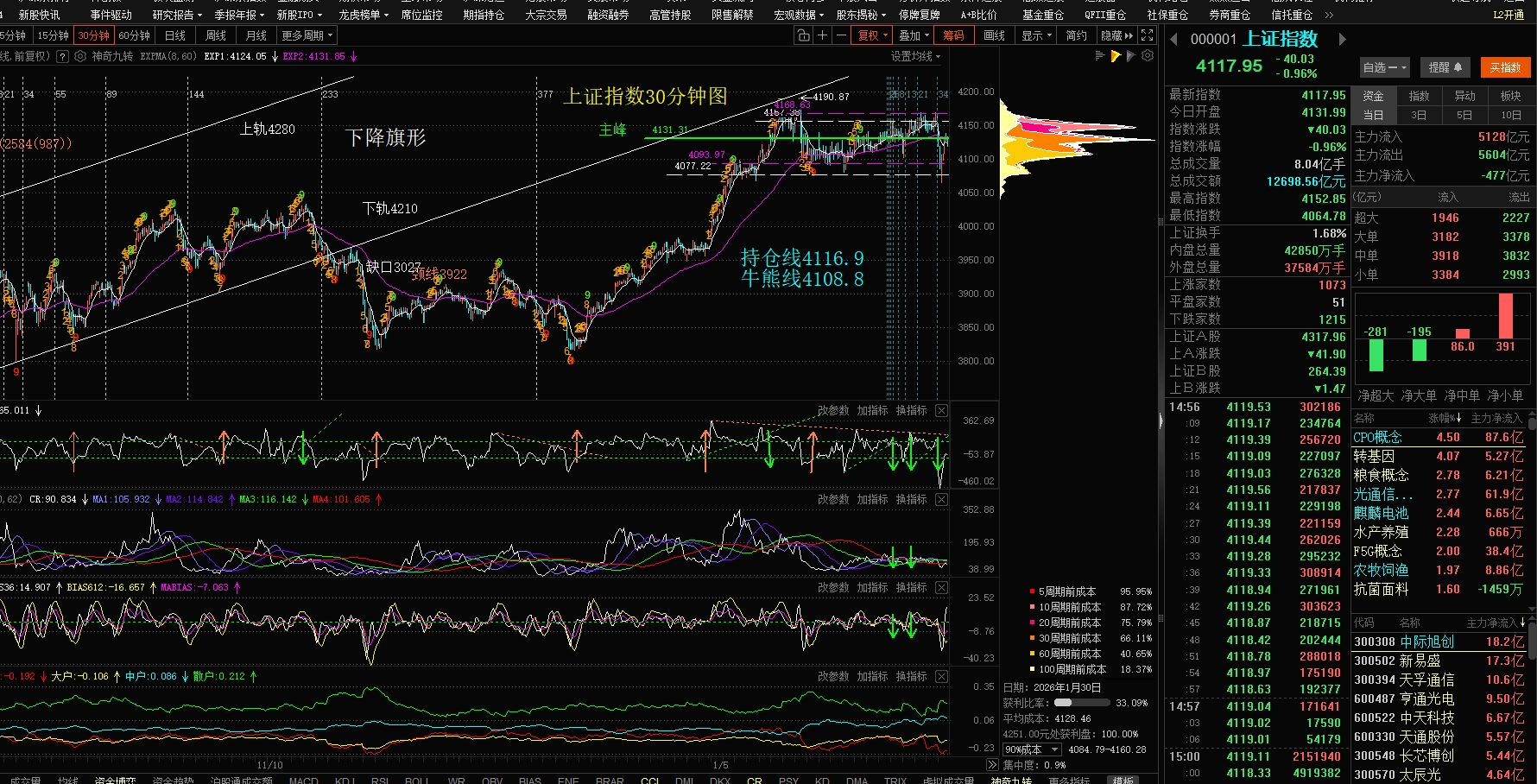Click the 5周期前成本 red legend swatch
1537x784 pixels.
click(1032, 591)
